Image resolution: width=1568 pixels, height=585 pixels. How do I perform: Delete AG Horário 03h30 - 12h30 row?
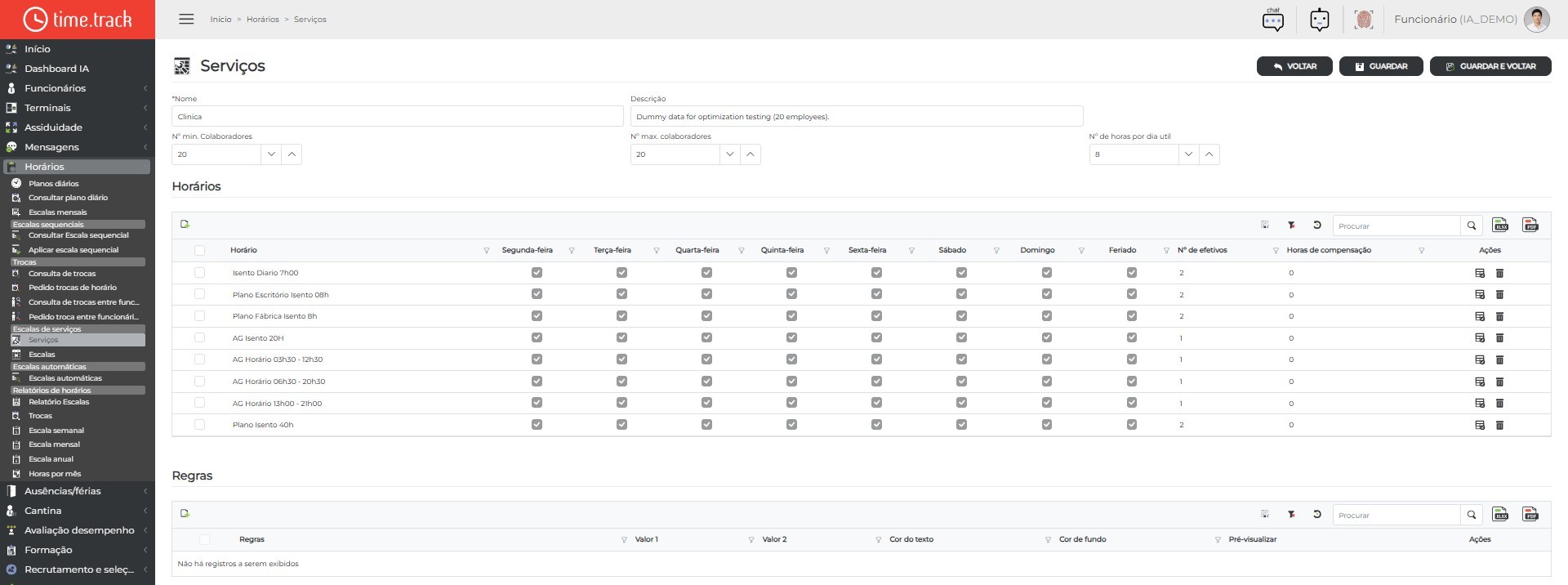pyautogui.click(x=1499, y=359)
